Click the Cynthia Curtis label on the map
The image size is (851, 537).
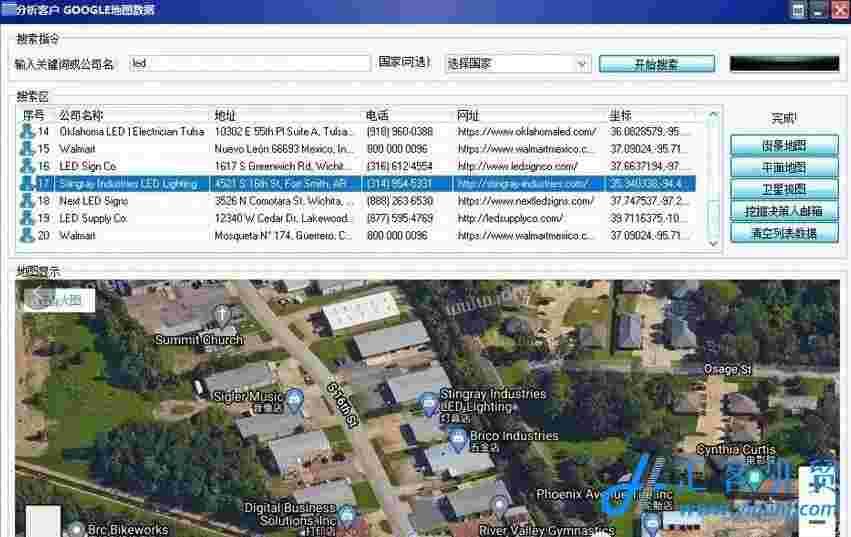coord(736,450)
